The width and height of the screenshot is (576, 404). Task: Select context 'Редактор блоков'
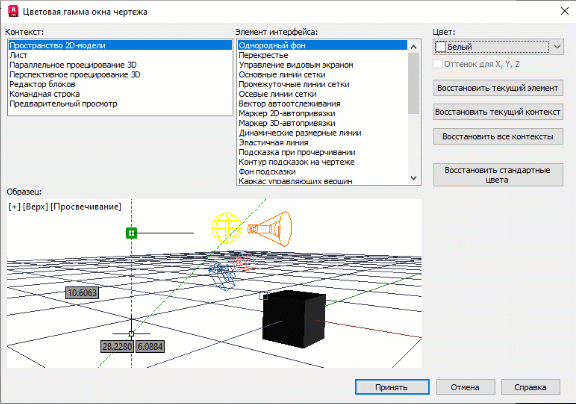[x=120, y=84]
